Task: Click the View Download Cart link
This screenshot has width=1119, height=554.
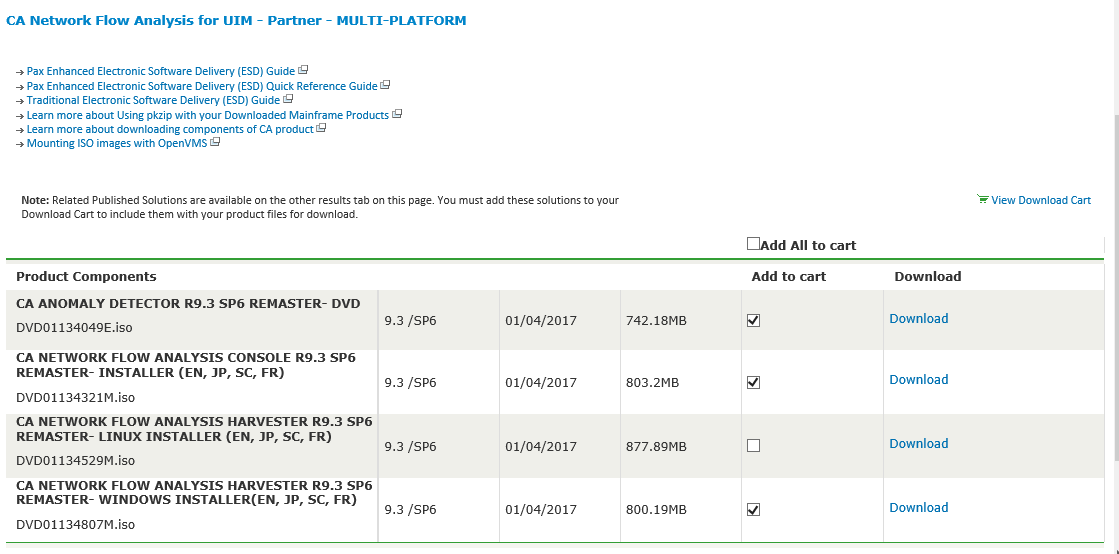Action: point(1040,200)
